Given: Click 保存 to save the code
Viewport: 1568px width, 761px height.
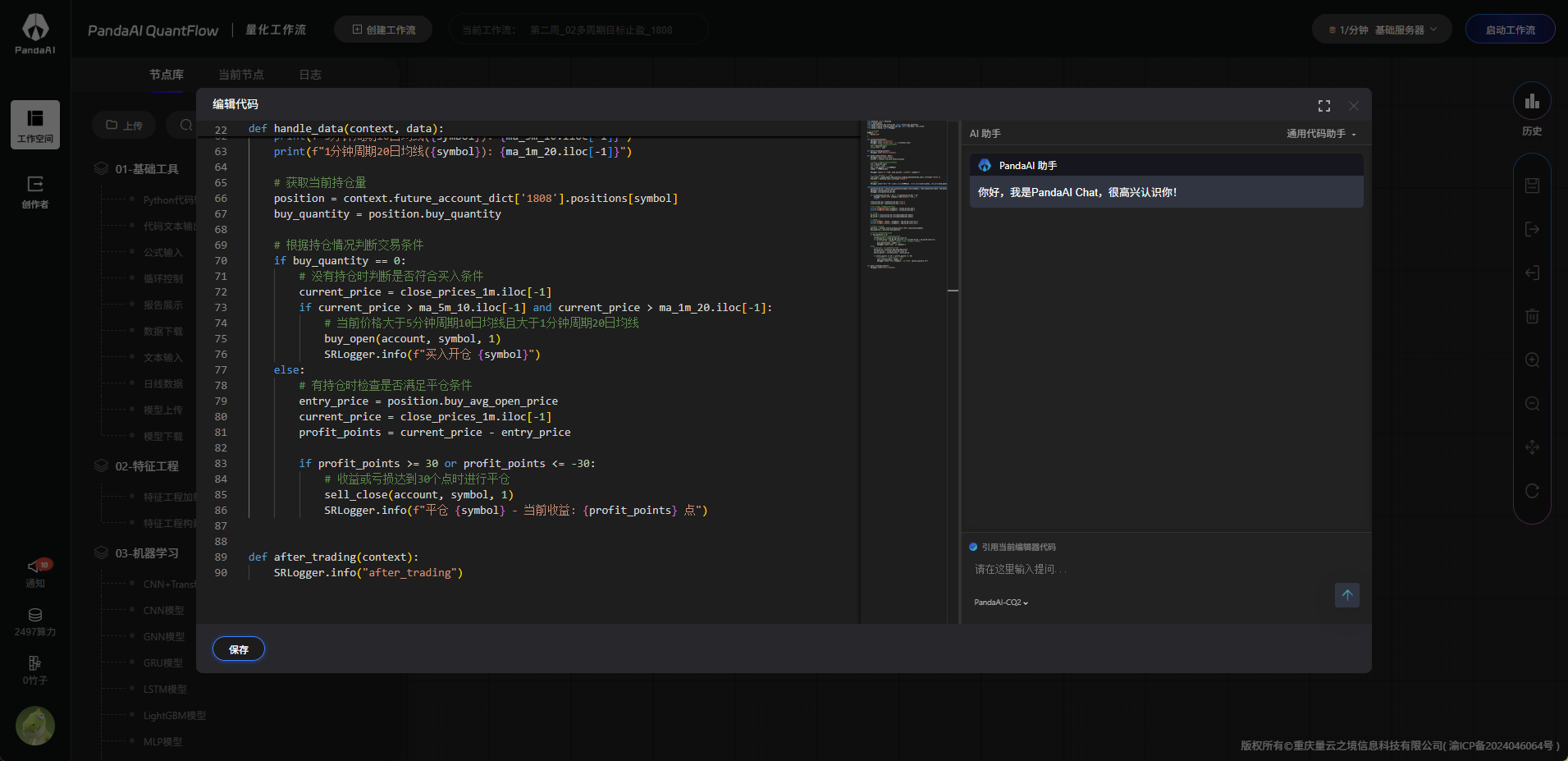Looking at the screenshot, I should [x=239, y=649].
